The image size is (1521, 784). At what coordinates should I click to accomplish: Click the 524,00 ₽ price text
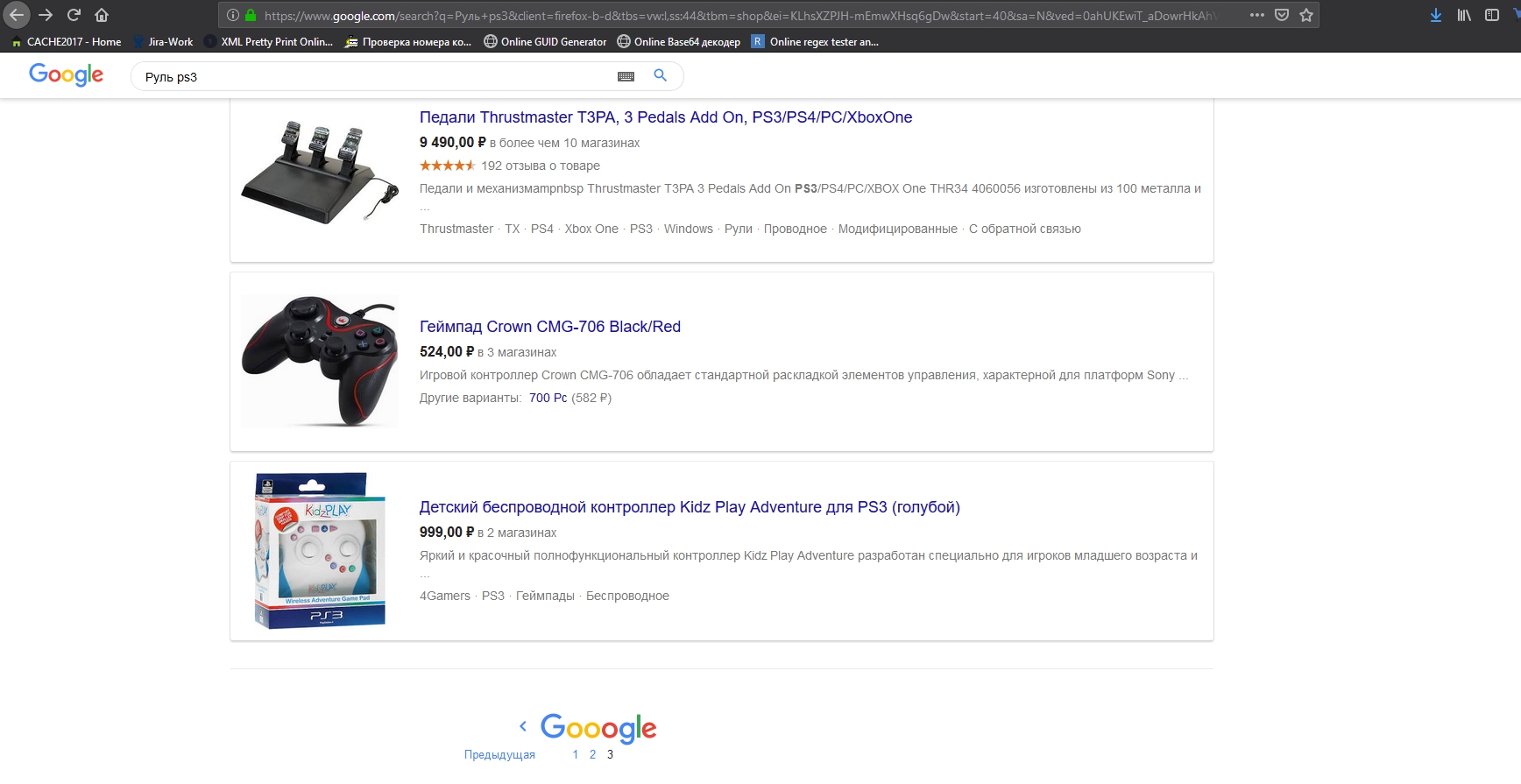[x=447, y=351]
